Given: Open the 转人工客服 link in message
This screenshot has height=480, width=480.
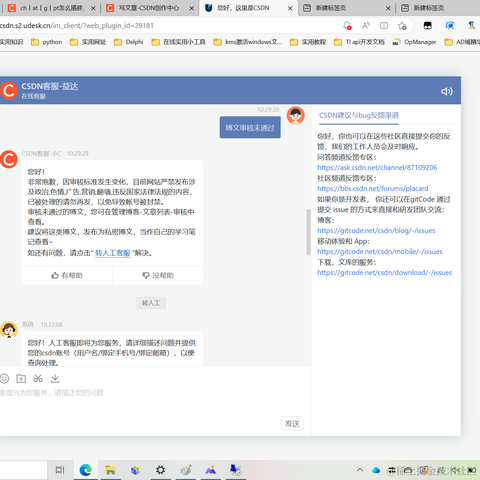Looking at the screenshot, I should coord(113,253).
